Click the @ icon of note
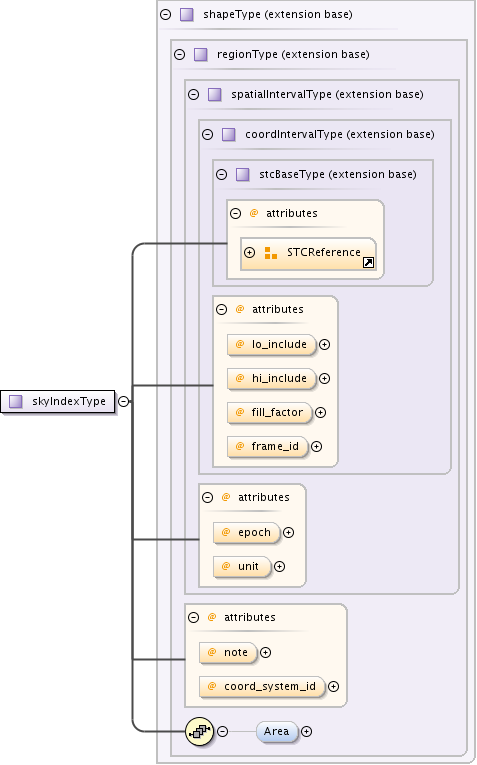This screenshot has width=477, height=765. pos(212,653)
